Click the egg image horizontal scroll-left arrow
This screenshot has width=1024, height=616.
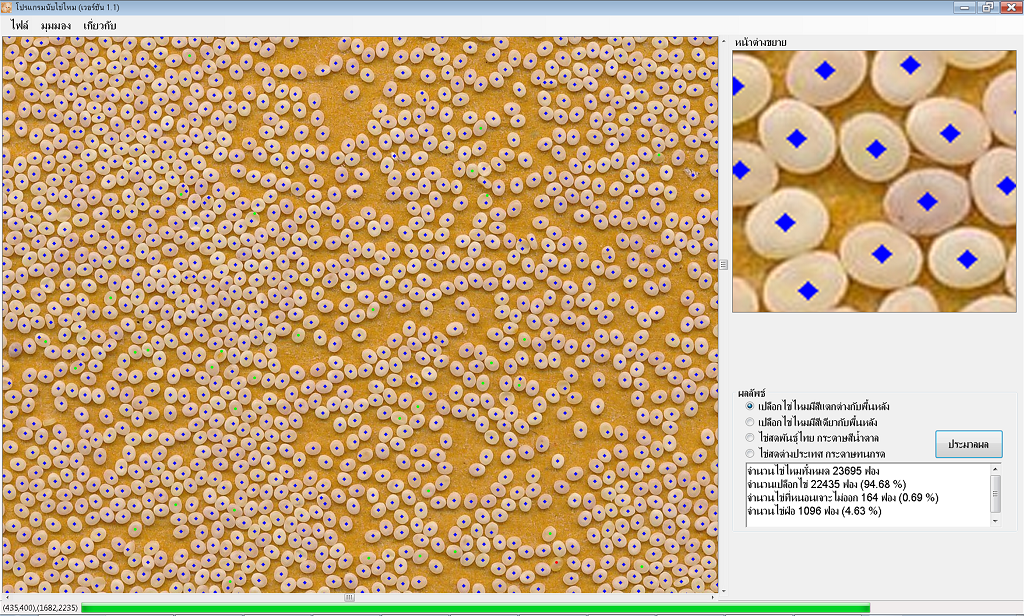pos(7,597)
